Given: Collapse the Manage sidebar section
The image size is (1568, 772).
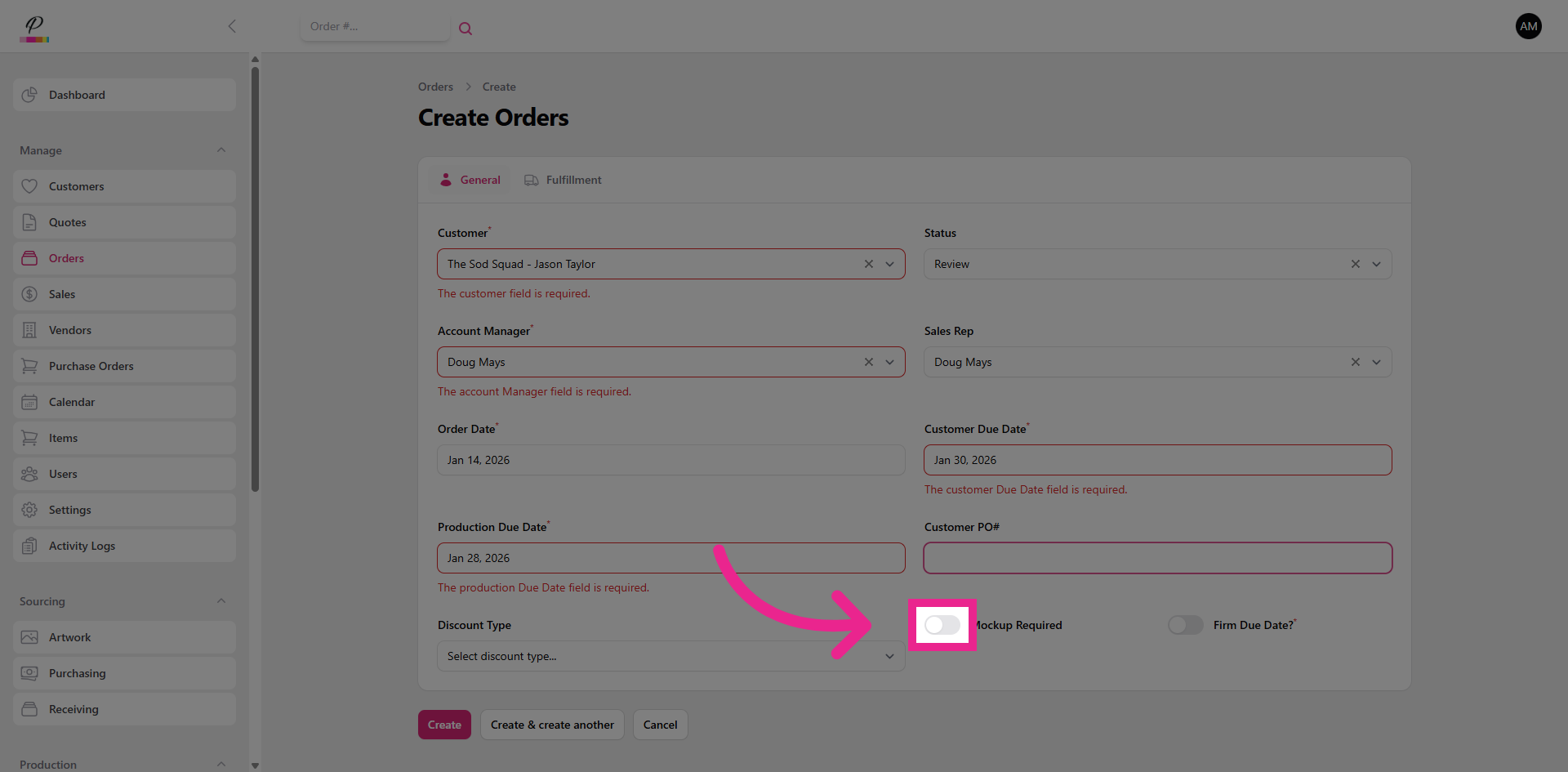Looking at the screenshot, I should (220, 150).
